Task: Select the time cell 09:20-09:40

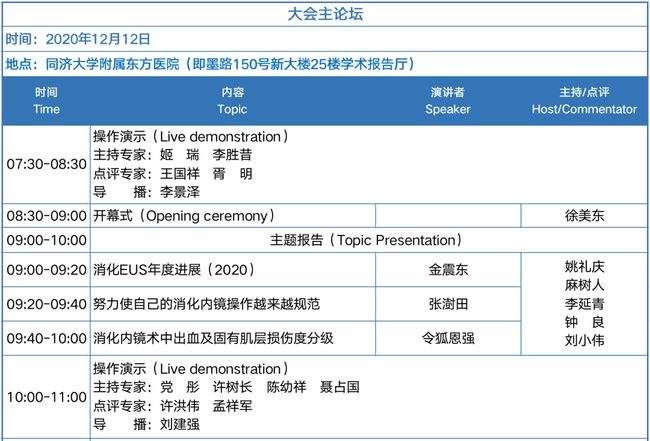Action: pyautogui.click(x=46, y=304)
